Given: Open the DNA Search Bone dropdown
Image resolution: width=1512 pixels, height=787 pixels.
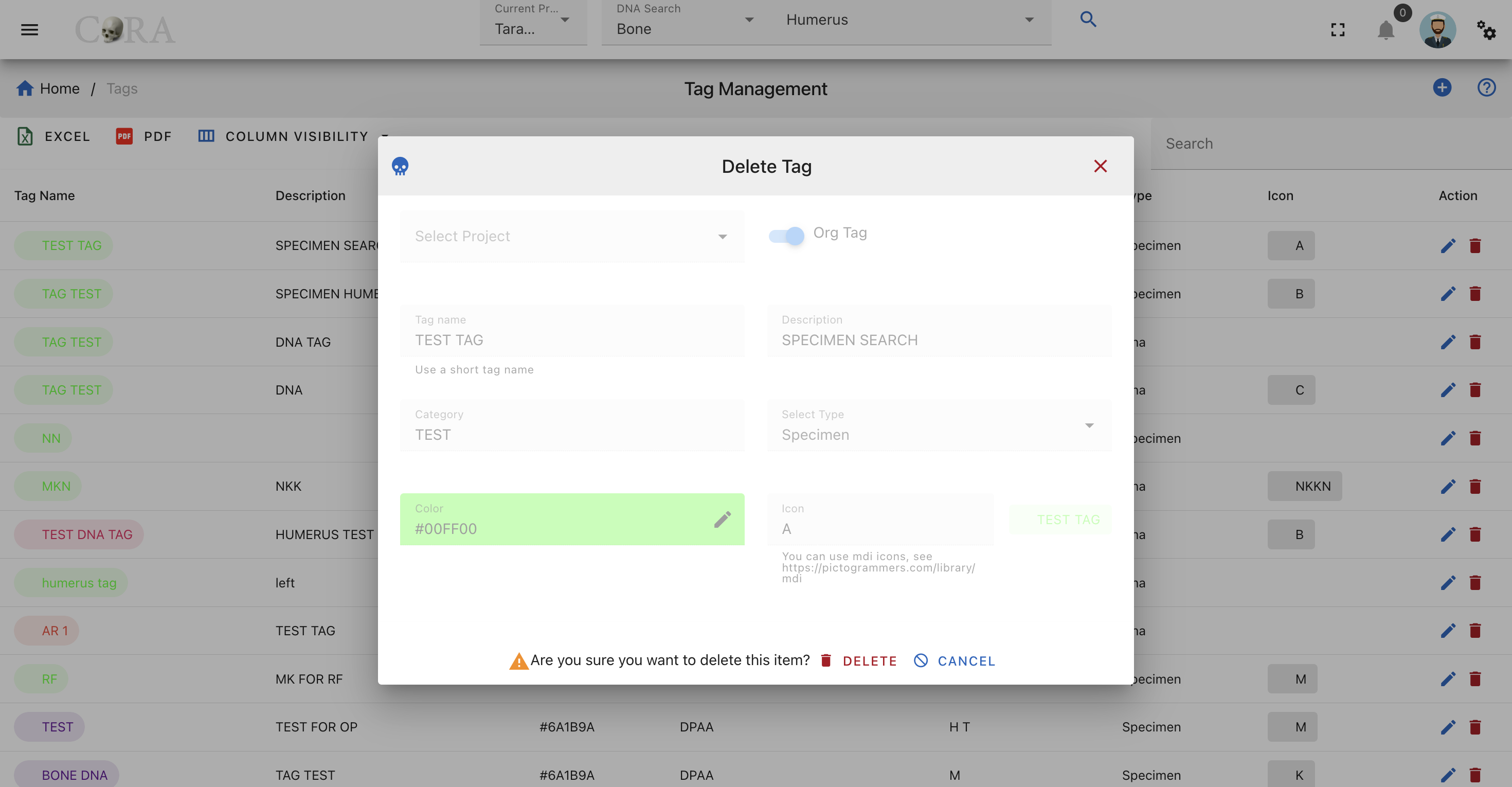Looking at the screenshot, I should [685, 21].
